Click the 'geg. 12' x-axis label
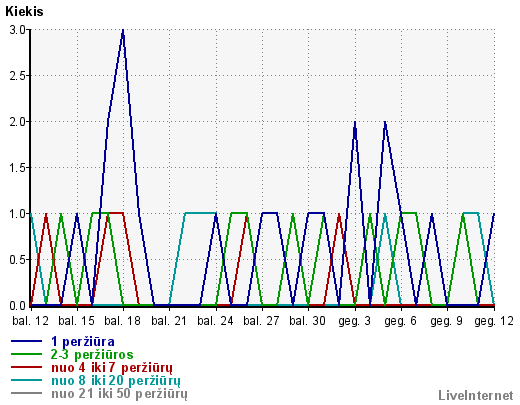 click(x=494, y=321)
